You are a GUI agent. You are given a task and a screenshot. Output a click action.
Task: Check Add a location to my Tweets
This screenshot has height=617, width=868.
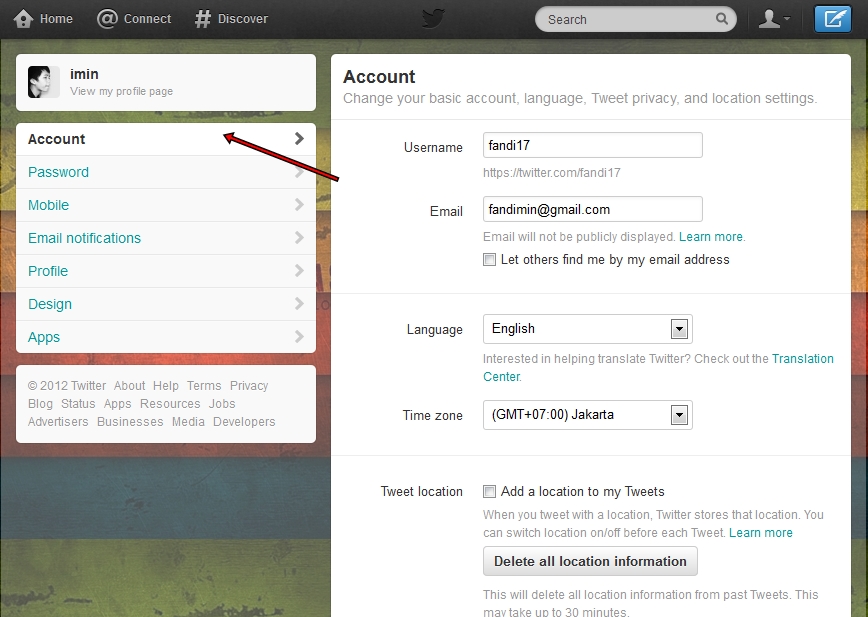489,491
